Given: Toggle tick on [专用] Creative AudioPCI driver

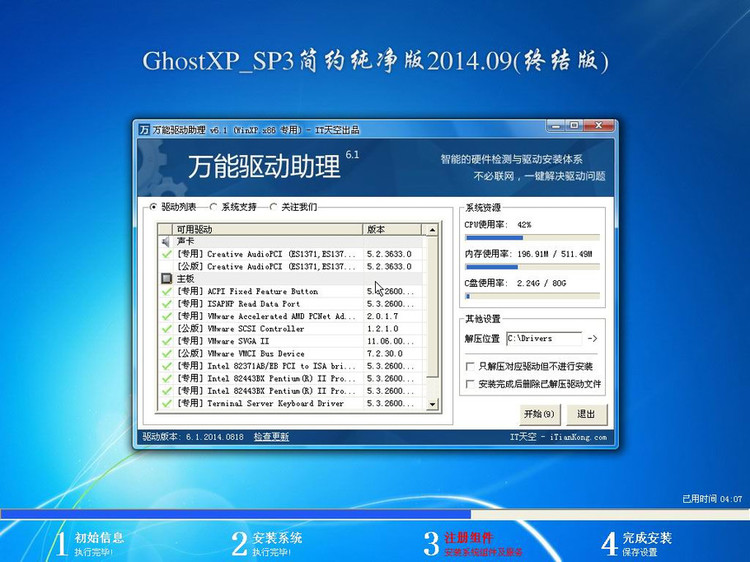Looking at the screenshot, I should tap(166, 254).
